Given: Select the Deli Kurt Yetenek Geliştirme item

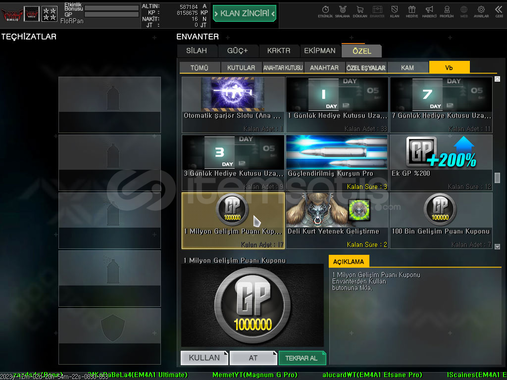Looking at the screenshot, I should [x=337, y=220].
